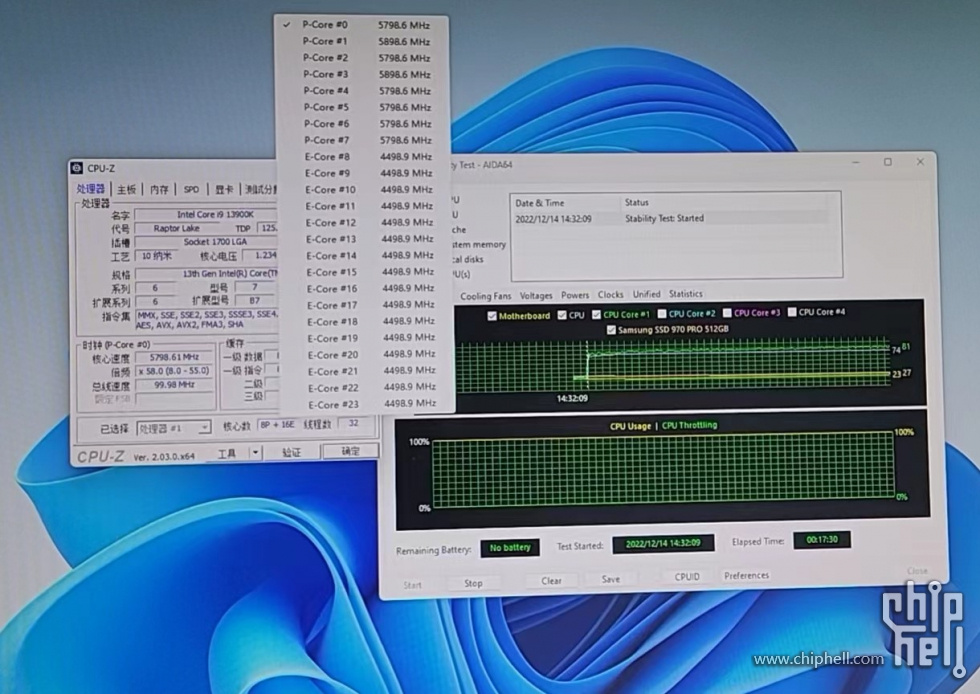Toggle the Motherboard checkbox in AIDA64 graph

(492, 316)
